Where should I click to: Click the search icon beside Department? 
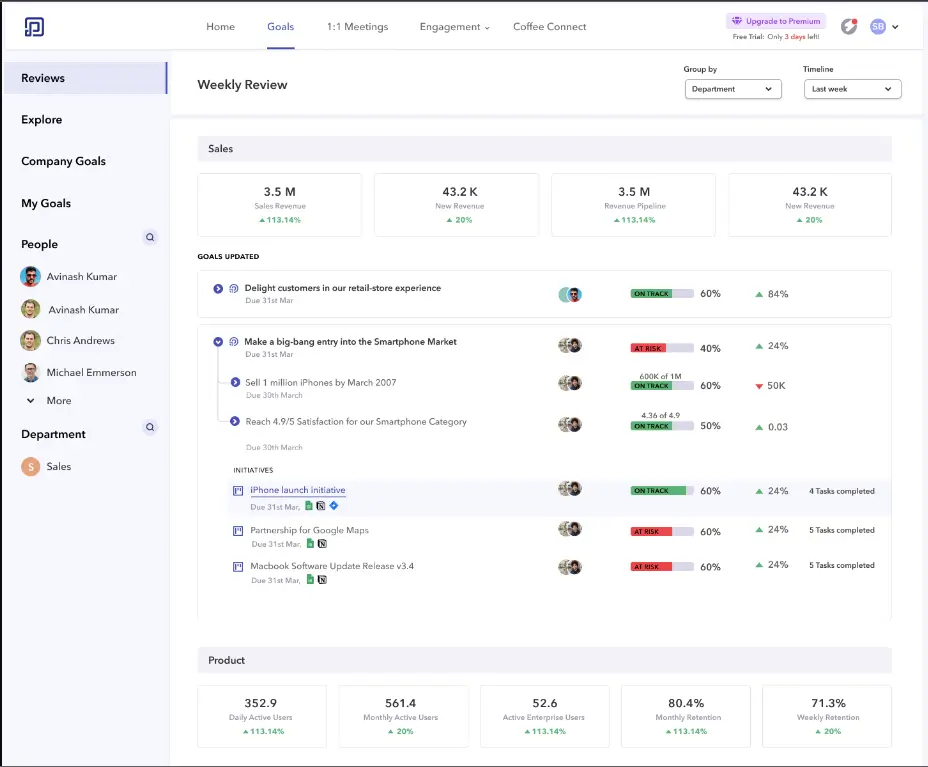click(150, 427)
